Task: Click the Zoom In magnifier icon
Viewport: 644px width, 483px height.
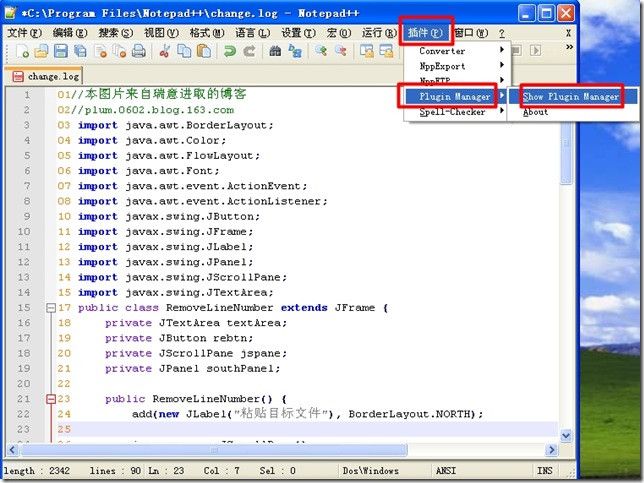Action: click(x=321, y=51)
